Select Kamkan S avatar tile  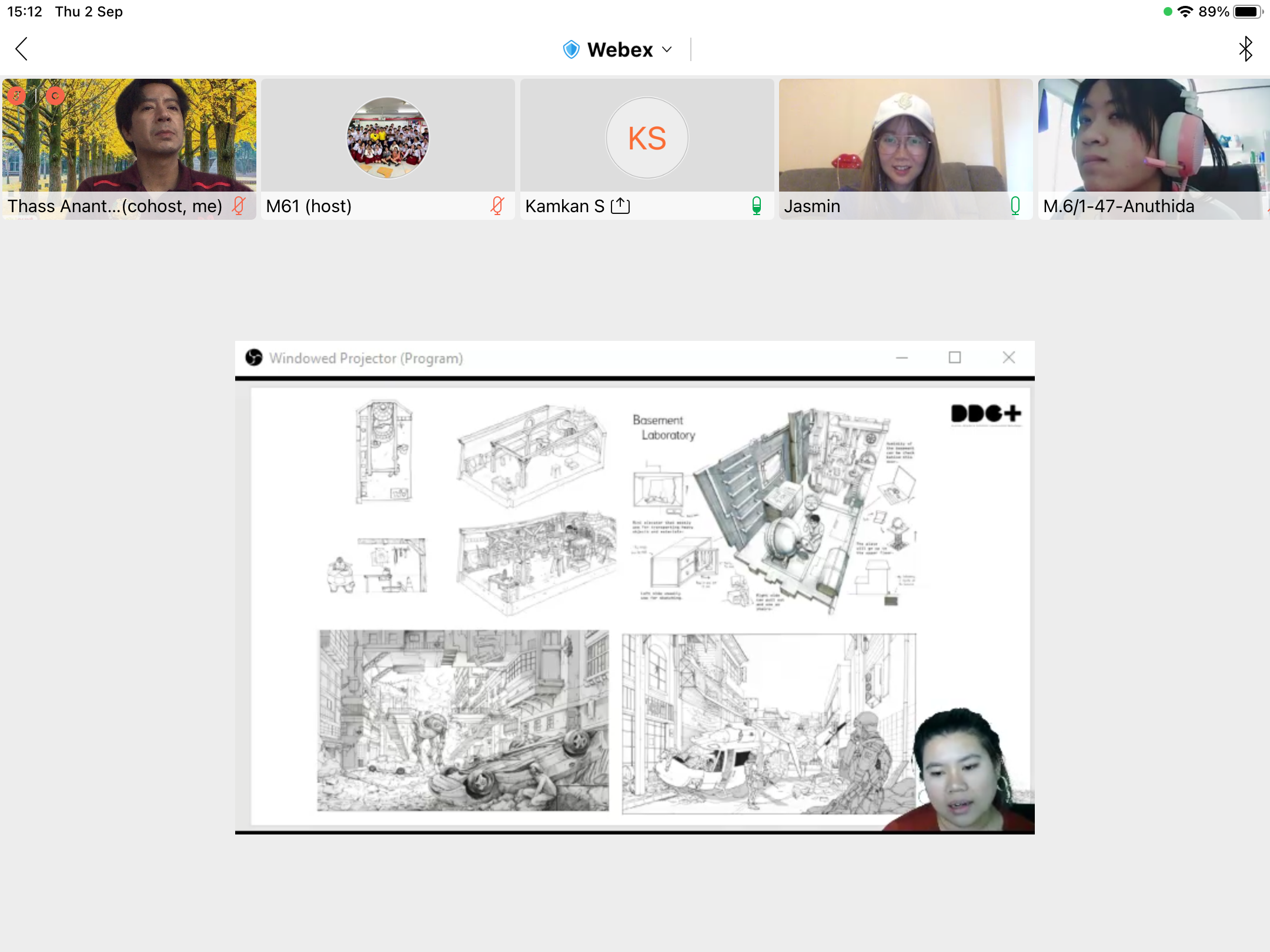(x=647, y=149)
